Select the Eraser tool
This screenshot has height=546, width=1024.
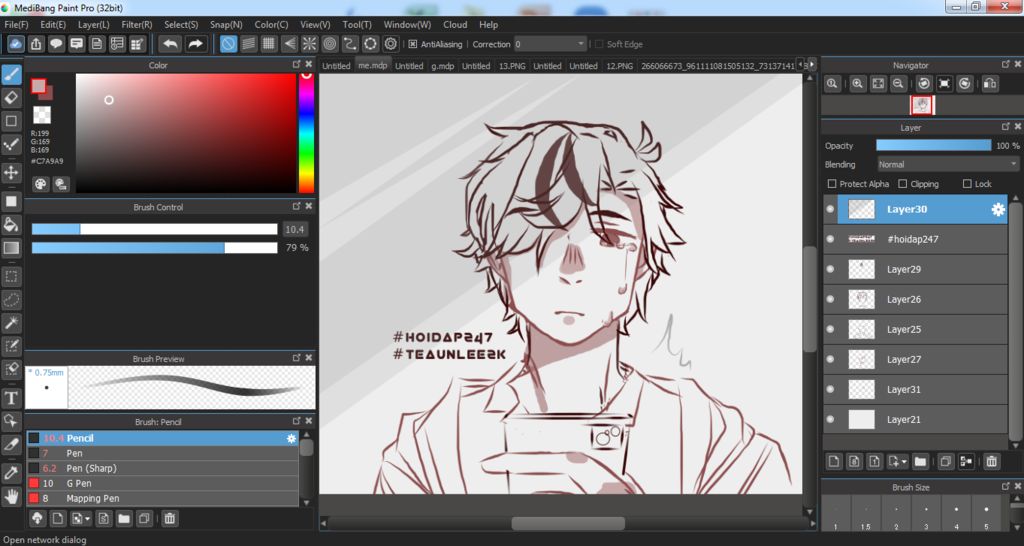[11, 98]
